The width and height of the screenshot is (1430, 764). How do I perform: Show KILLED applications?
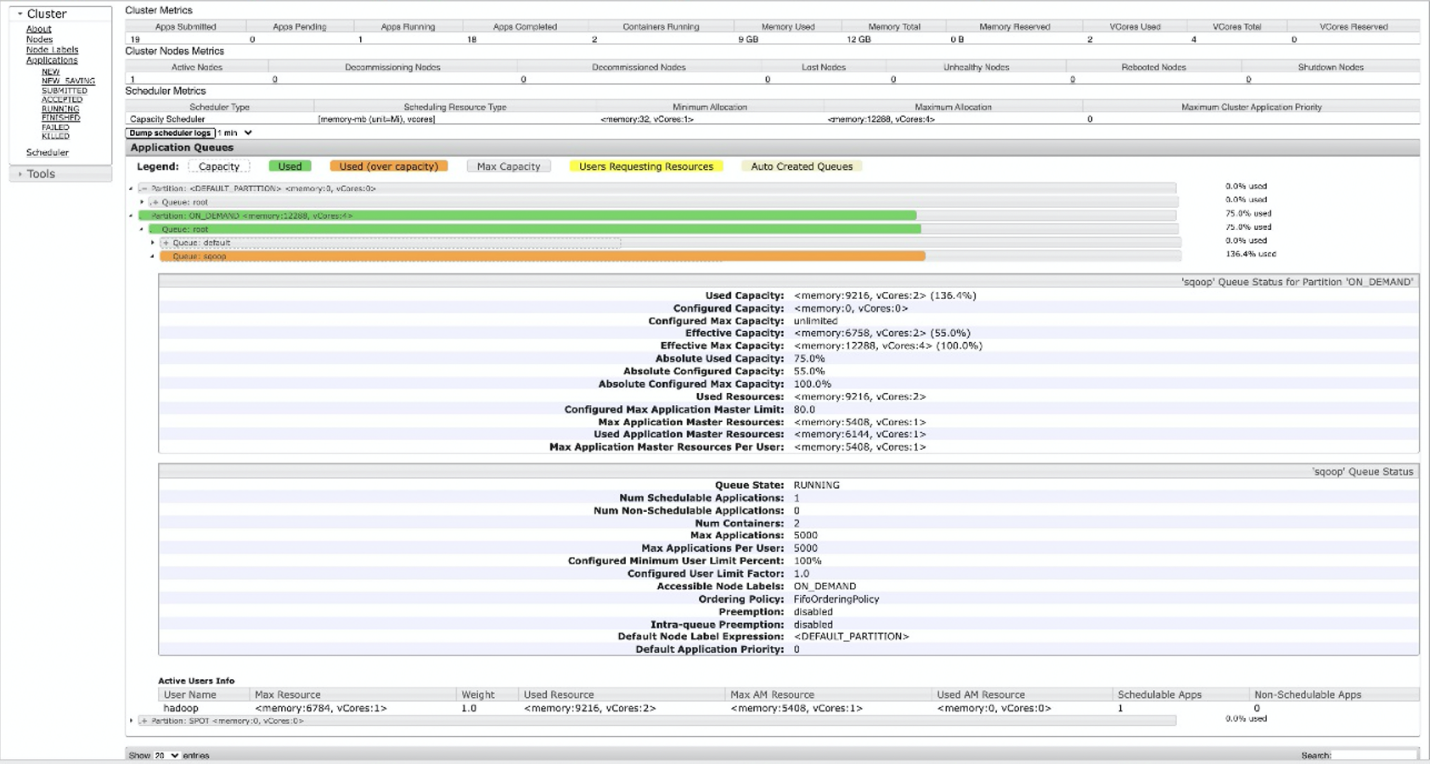[x=56, y=136]
